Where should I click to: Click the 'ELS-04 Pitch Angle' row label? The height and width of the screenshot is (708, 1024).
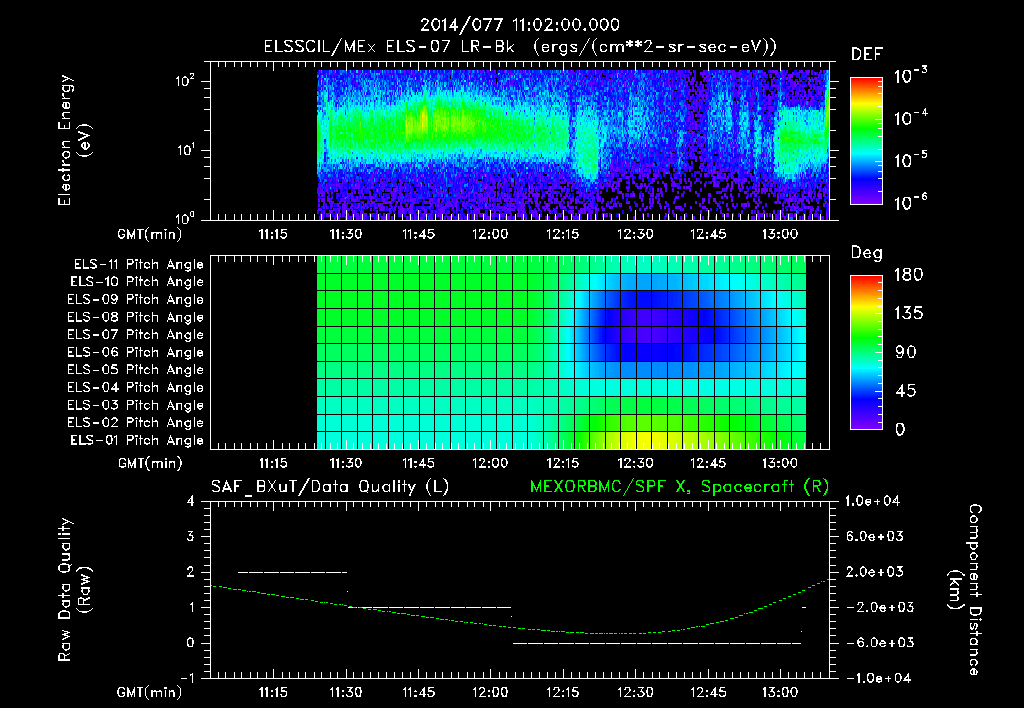point(135,388)
